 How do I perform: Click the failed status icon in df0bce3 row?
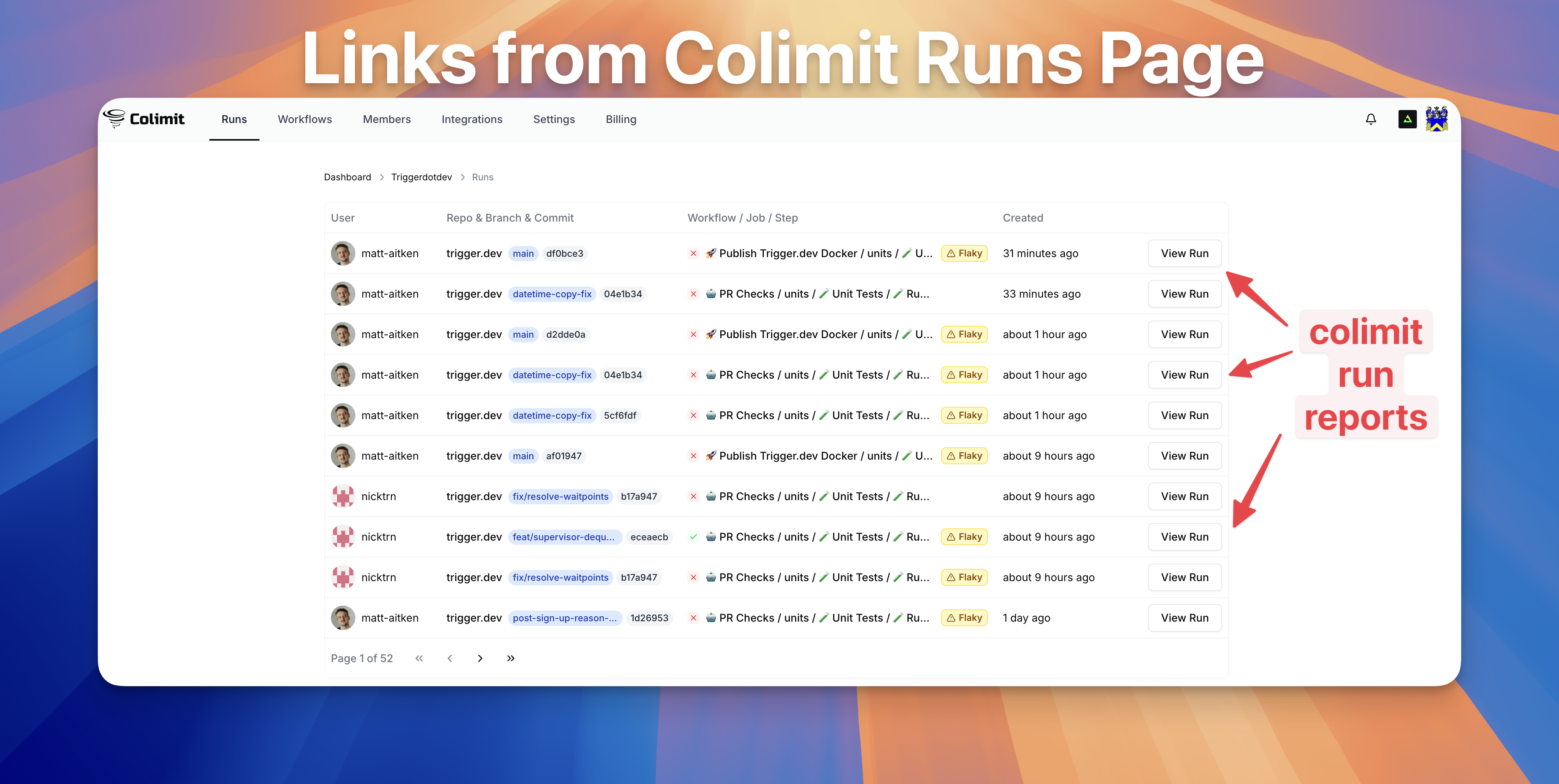694,253
